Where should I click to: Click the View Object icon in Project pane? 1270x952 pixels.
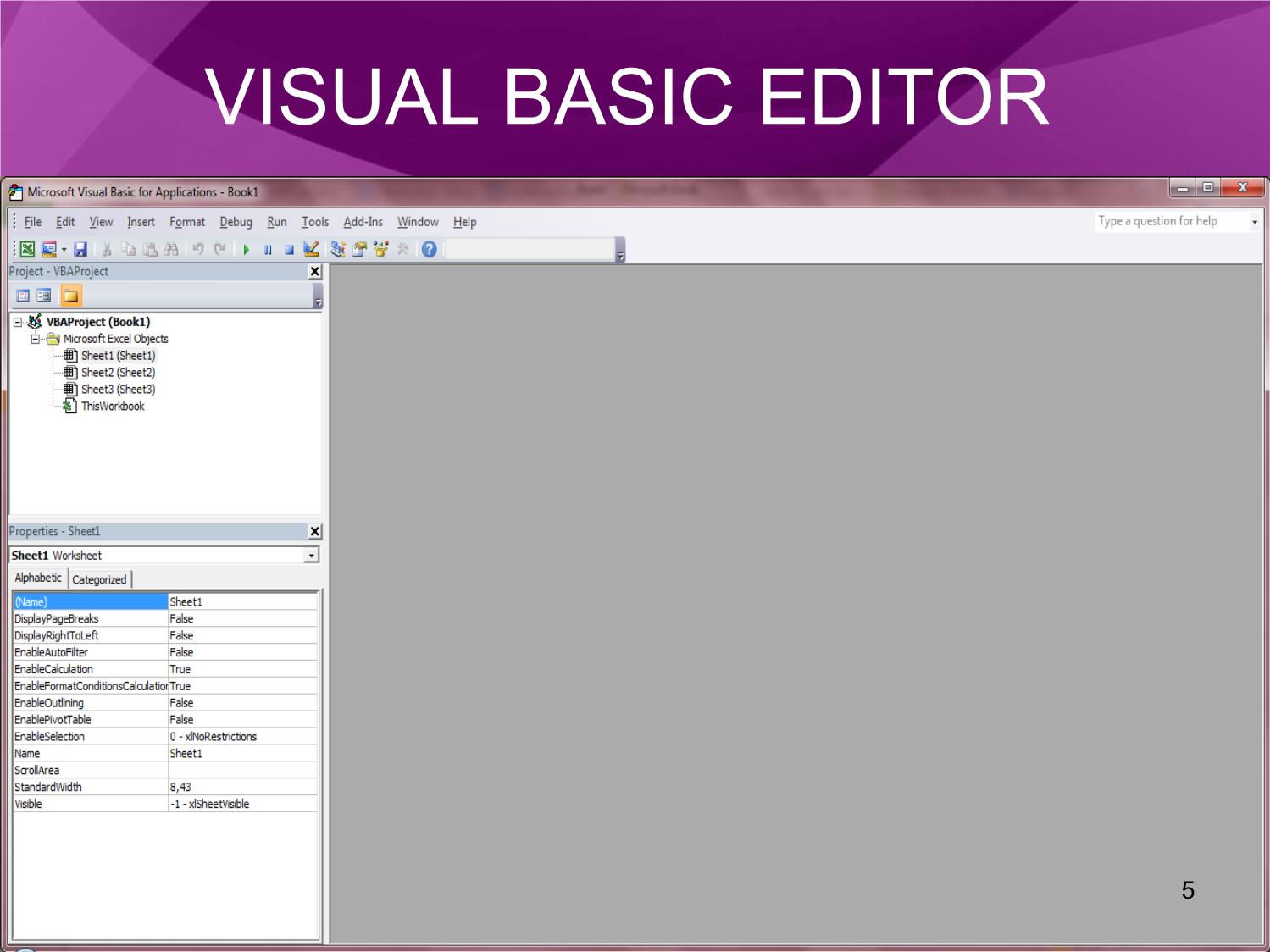tap(44, 296)
